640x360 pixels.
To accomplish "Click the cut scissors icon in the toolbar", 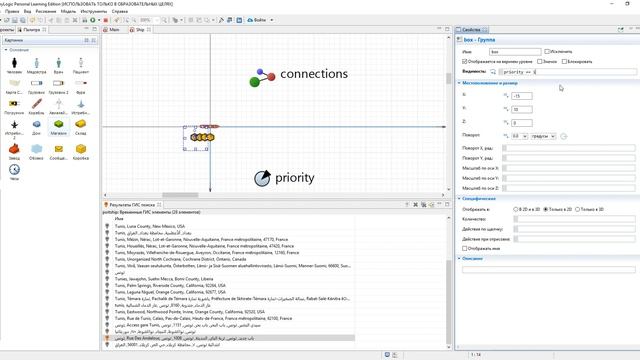I will tap(50, 20).
